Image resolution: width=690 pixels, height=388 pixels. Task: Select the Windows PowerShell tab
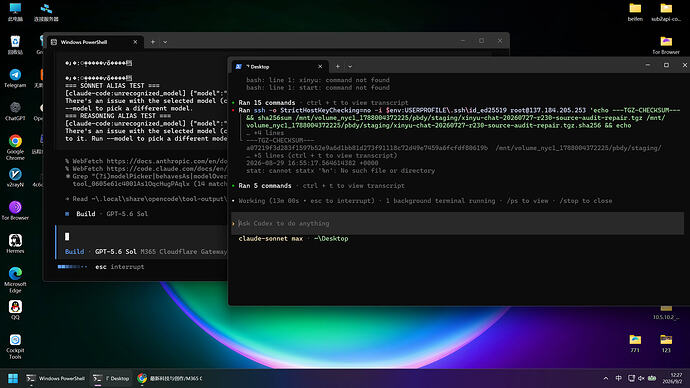point(95,42)
